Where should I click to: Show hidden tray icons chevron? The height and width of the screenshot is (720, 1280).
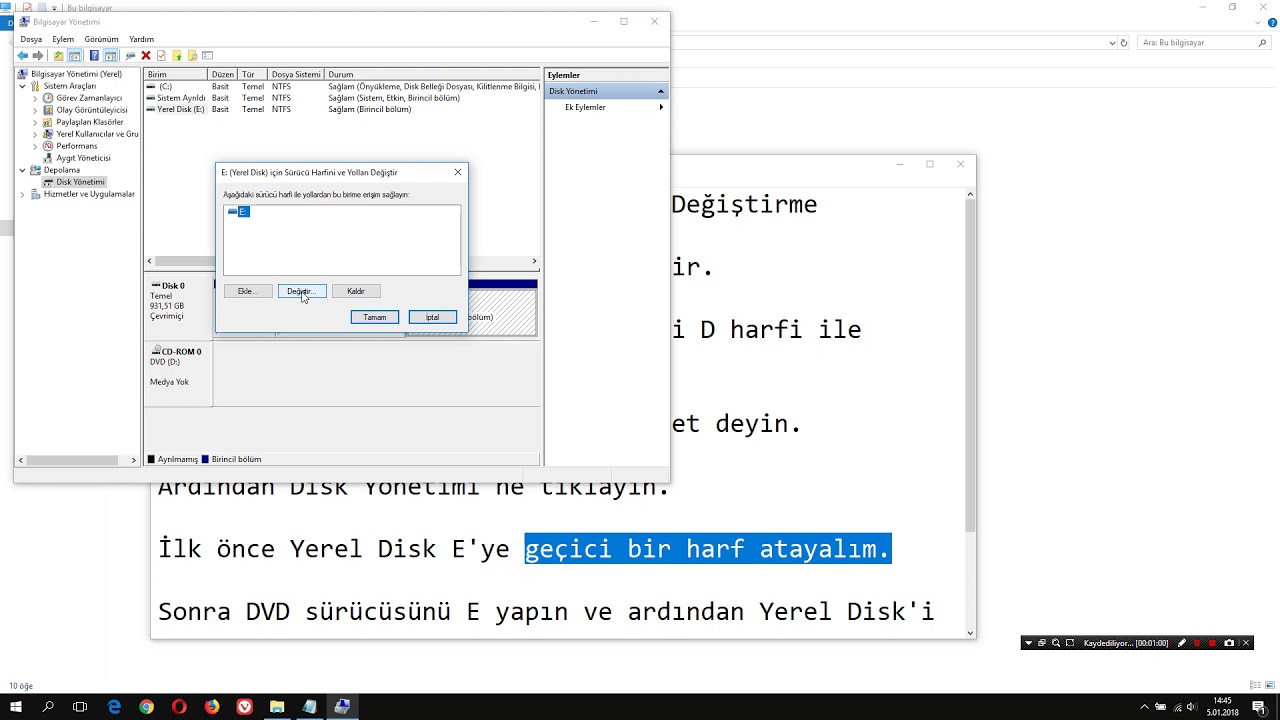[1145, 707]
